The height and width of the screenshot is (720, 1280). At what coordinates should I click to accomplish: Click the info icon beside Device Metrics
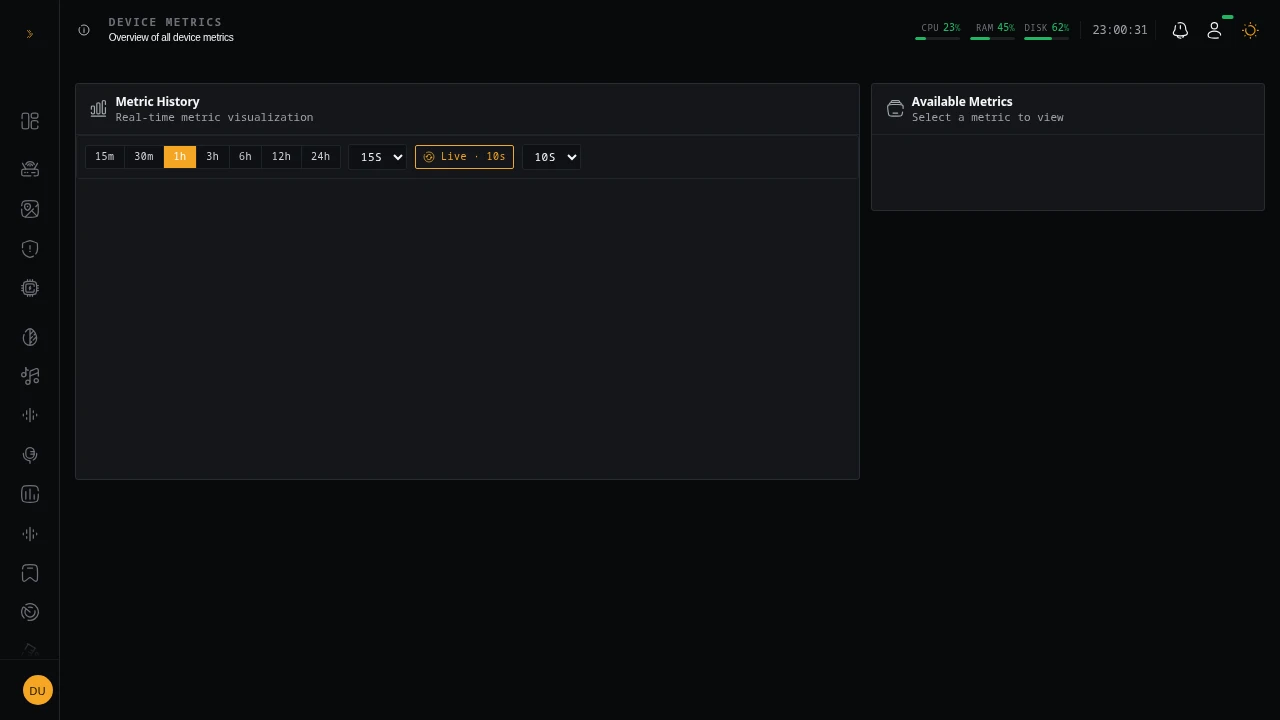(x=84, y=30)
